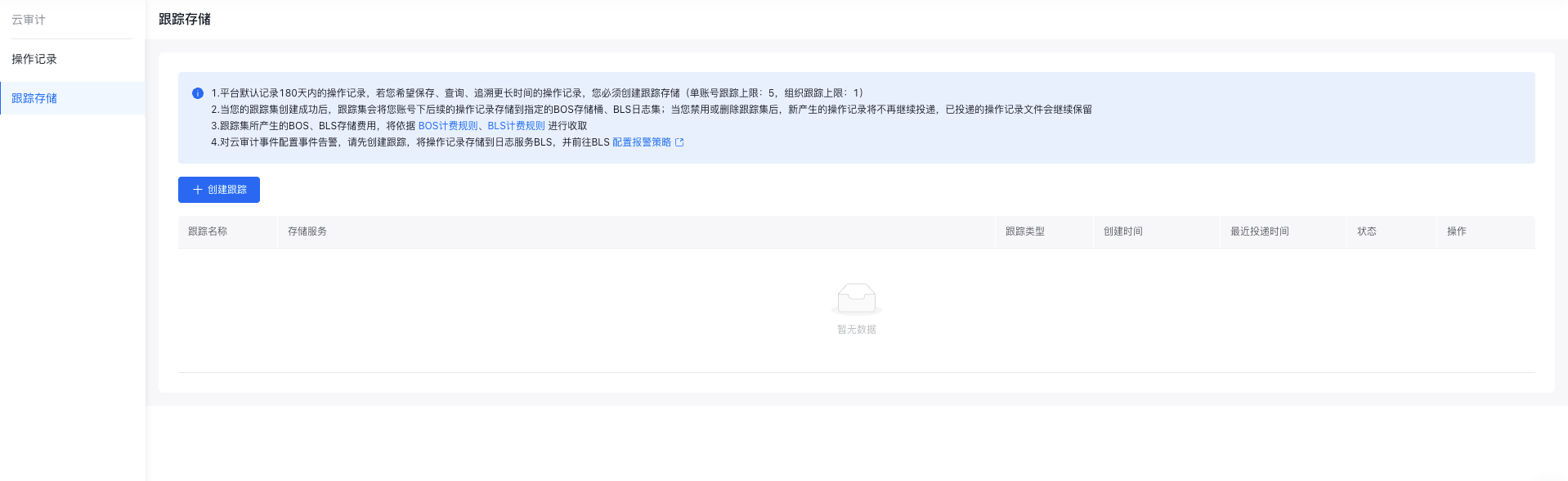The height and width of the screenshot is (481, 1568).
Task: Click the plus icon on the 创建跟踪 button
Action: [x=198, y=190]
